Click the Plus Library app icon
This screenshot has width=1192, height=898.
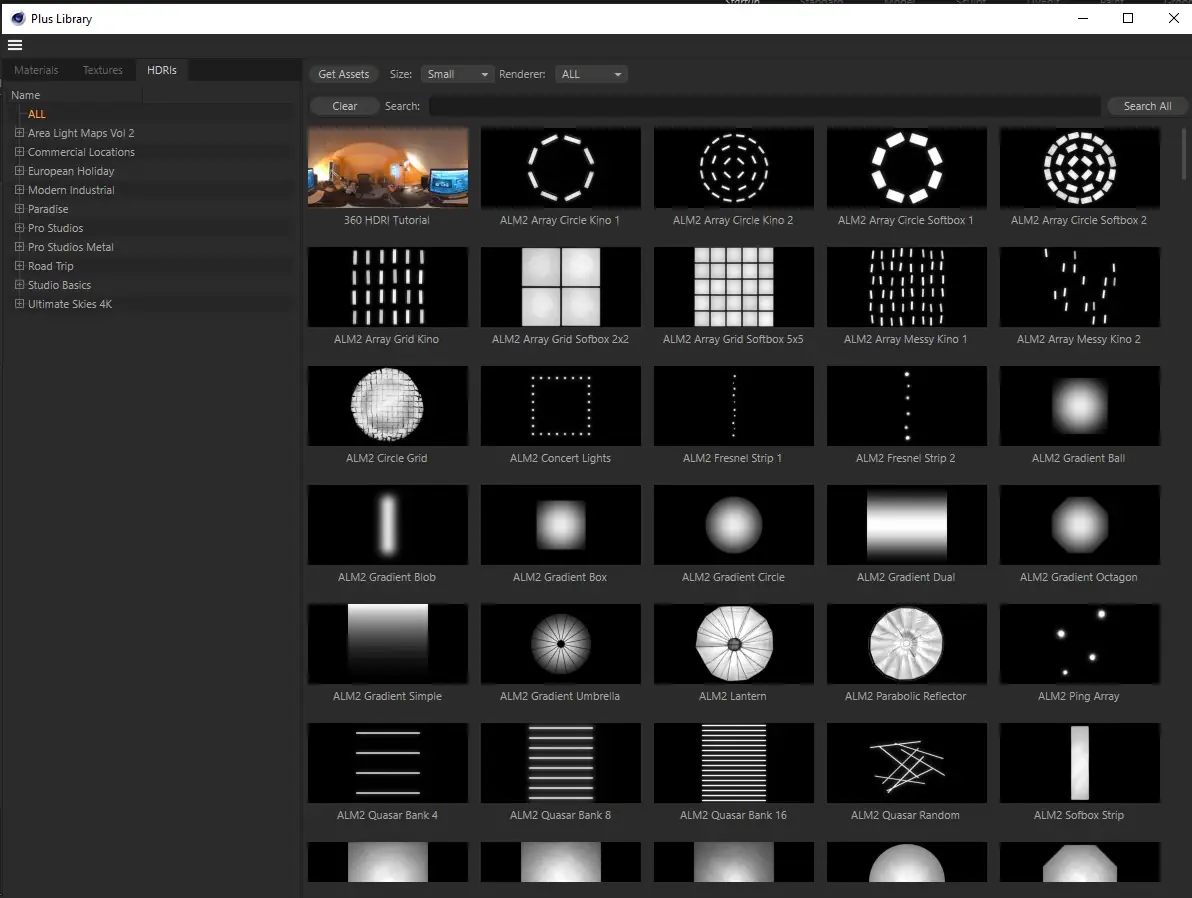click(x=17, y=18)
